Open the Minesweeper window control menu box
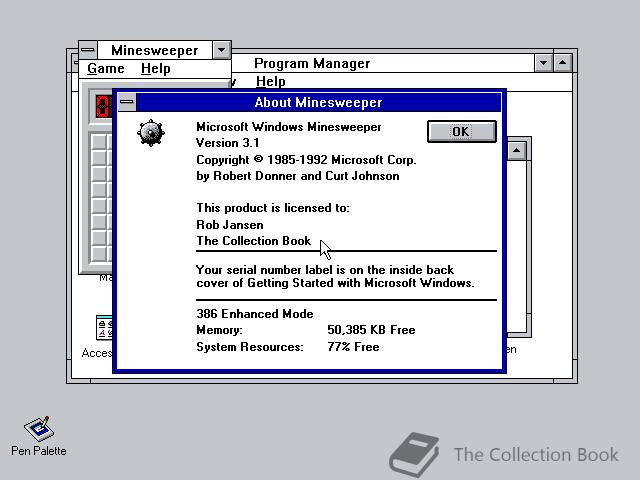The image size is (640, 480). [88, 50]
